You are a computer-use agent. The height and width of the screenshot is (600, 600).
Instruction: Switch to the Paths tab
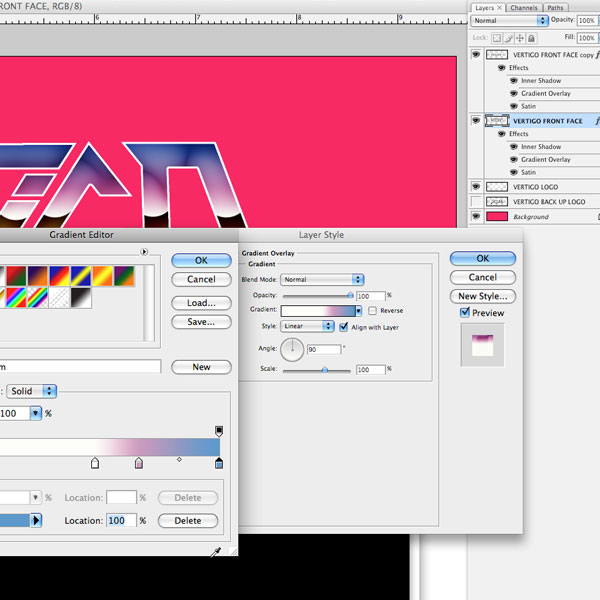556,7
